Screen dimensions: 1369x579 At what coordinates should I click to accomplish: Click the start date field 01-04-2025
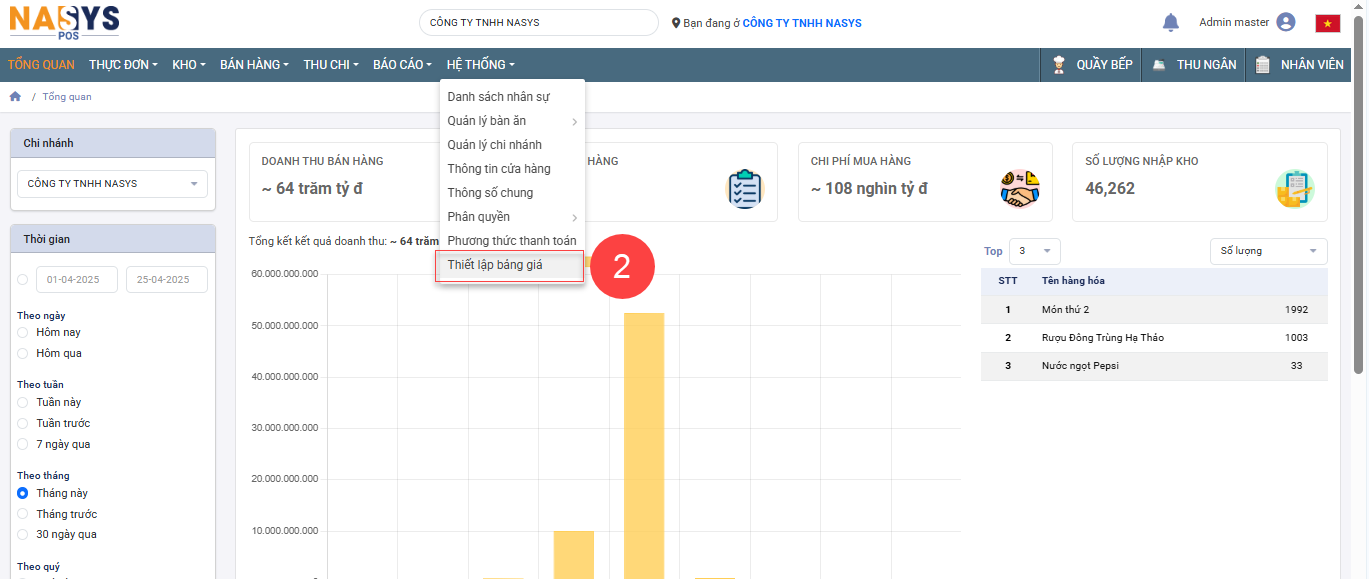point(77,280)
